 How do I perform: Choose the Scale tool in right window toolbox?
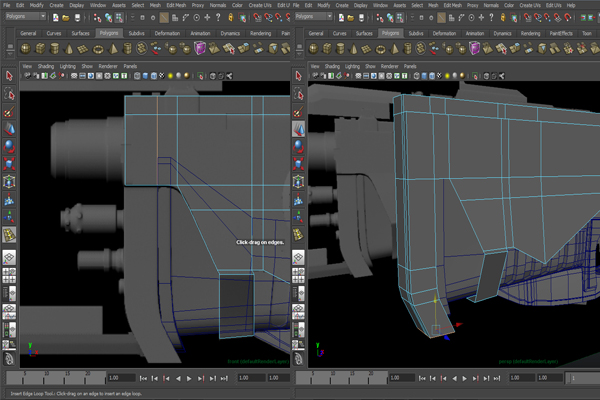(x=298, y=164)
